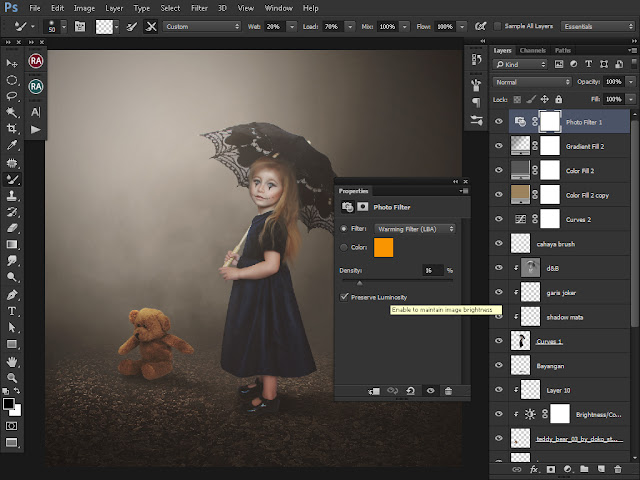The width and height of the screenshot is (640, 480).
Task: Choose the Pen tool
Action: coord(12,294)
